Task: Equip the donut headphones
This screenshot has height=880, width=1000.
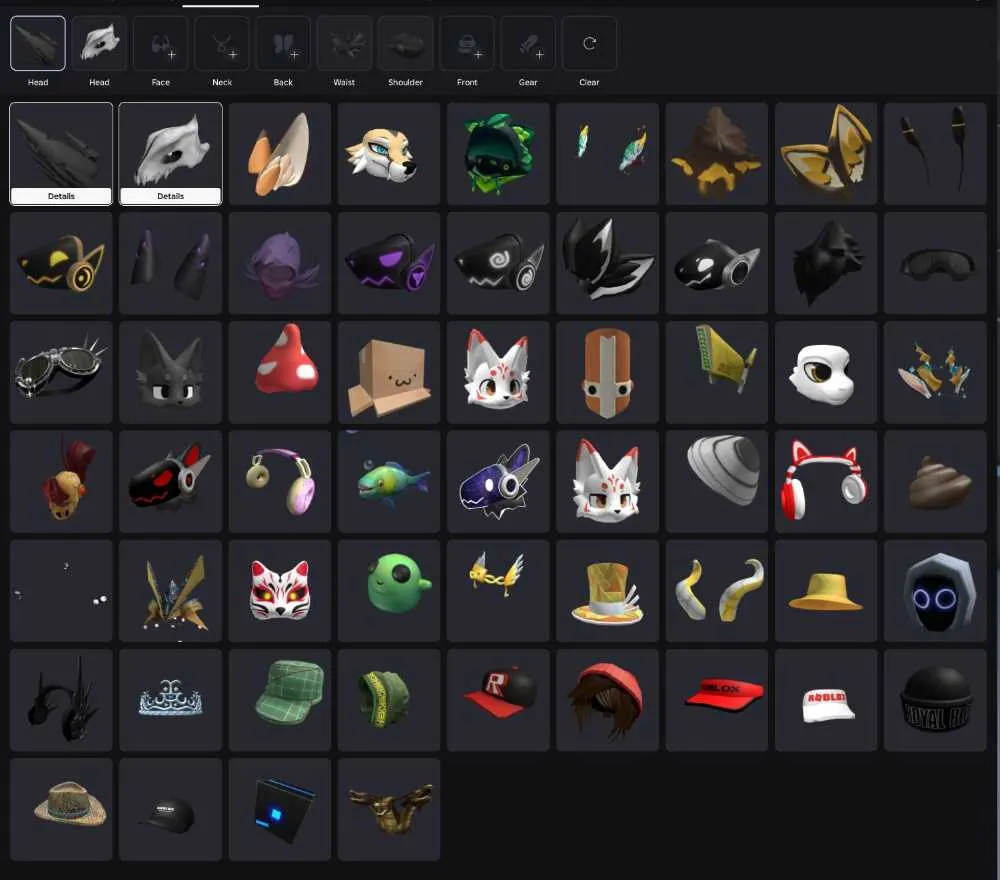Action: [x=280, y=481]
